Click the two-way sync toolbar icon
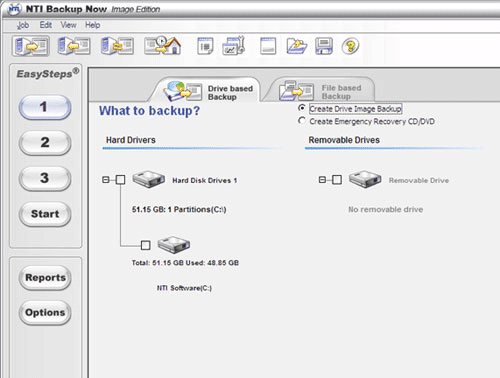This screenshot has height=378, width=500. pyautogui.click(x=117, y=46)
